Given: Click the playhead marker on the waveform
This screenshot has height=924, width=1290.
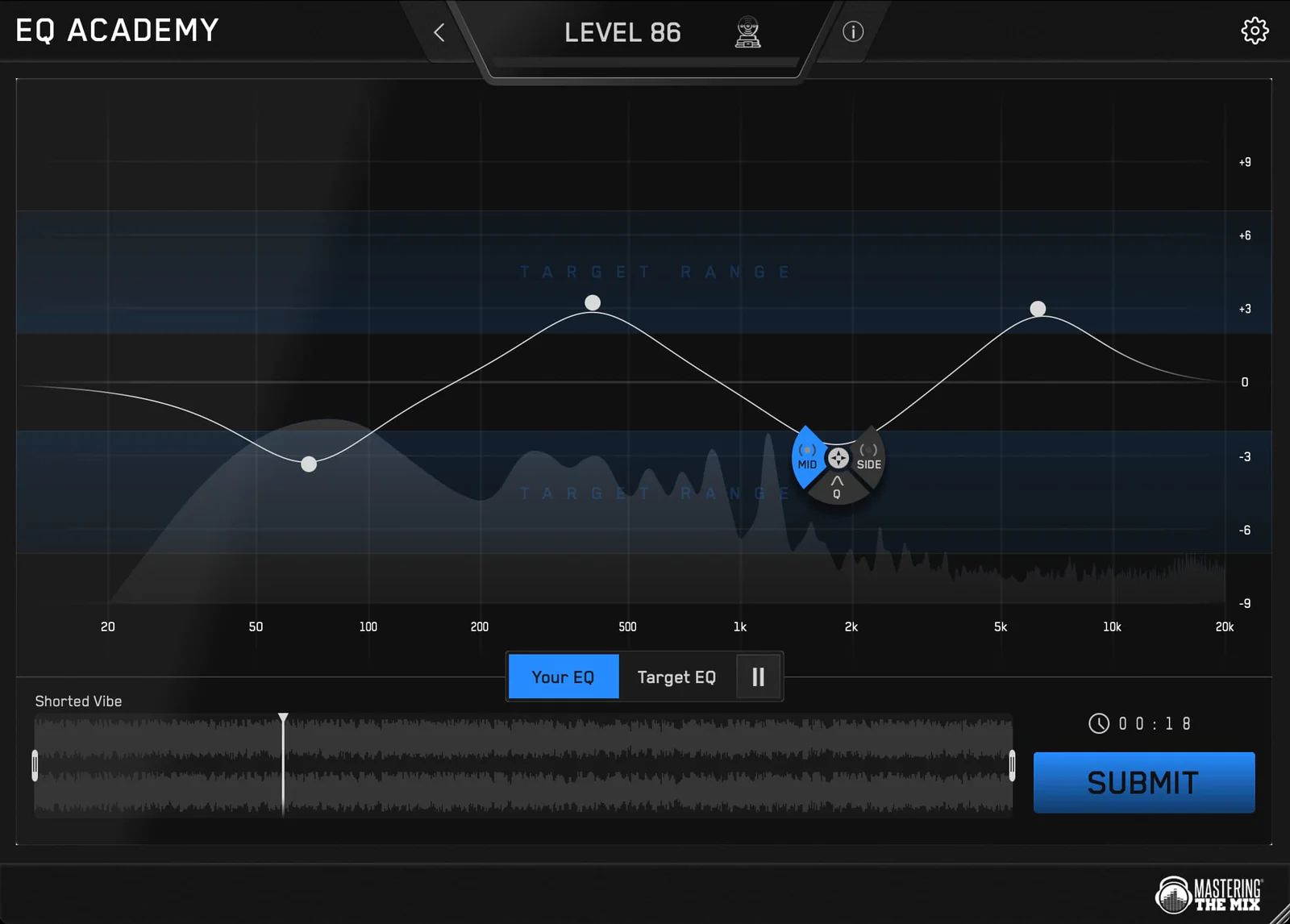Looking at the screenshot, I should click(283, 717).
